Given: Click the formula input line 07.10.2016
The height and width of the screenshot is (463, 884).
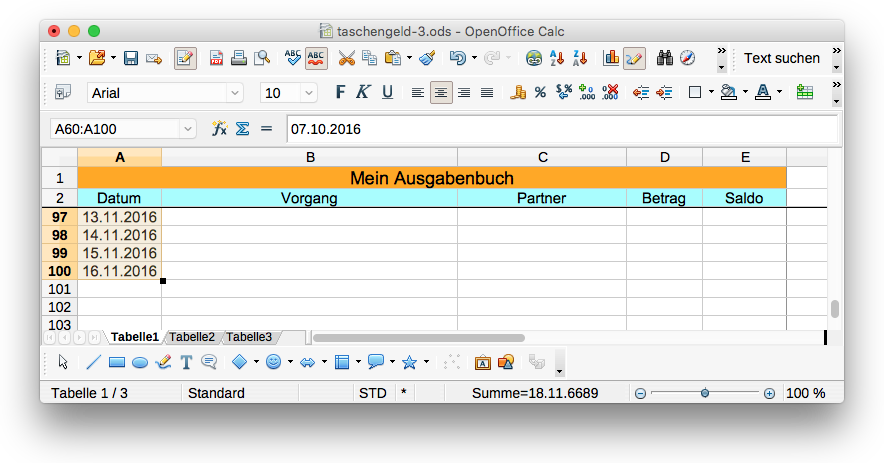Looking at the screenshot, I should [x=562, y=129].
